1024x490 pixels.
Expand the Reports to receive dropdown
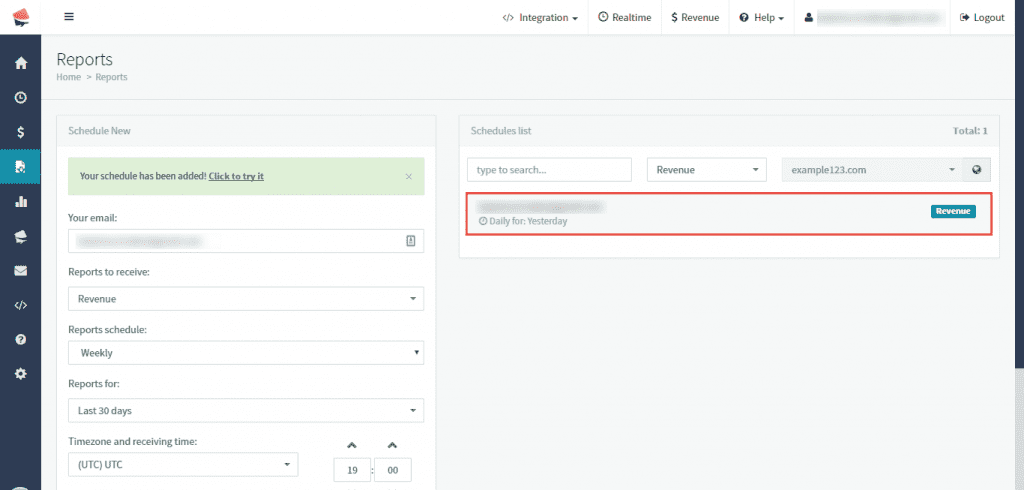[245, 299]
